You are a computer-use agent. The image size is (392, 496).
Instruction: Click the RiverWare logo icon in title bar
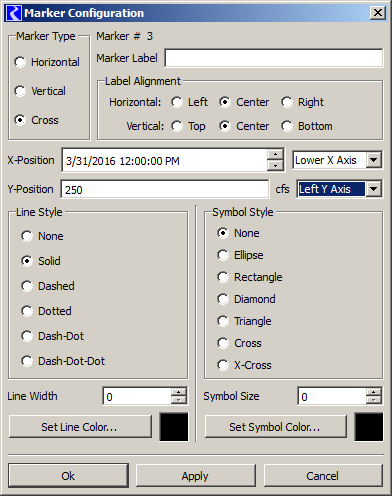click(x=14, y=13)
